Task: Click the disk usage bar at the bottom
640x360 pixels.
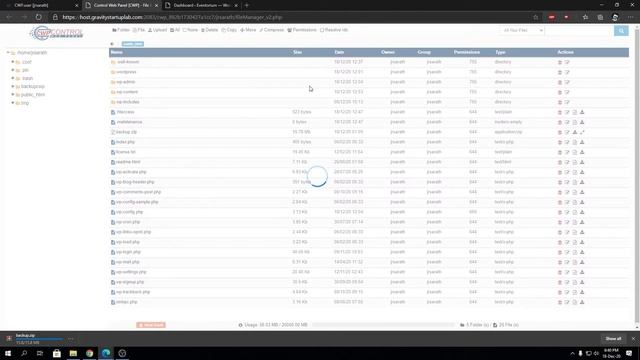Action: pos(384,325)
